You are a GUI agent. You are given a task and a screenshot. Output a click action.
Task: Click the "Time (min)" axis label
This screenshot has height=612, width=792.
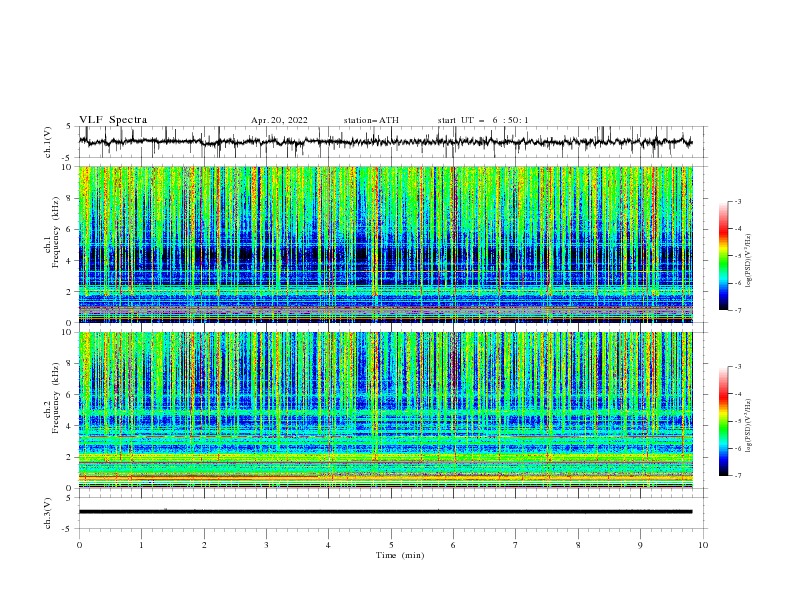click(400, 555)
